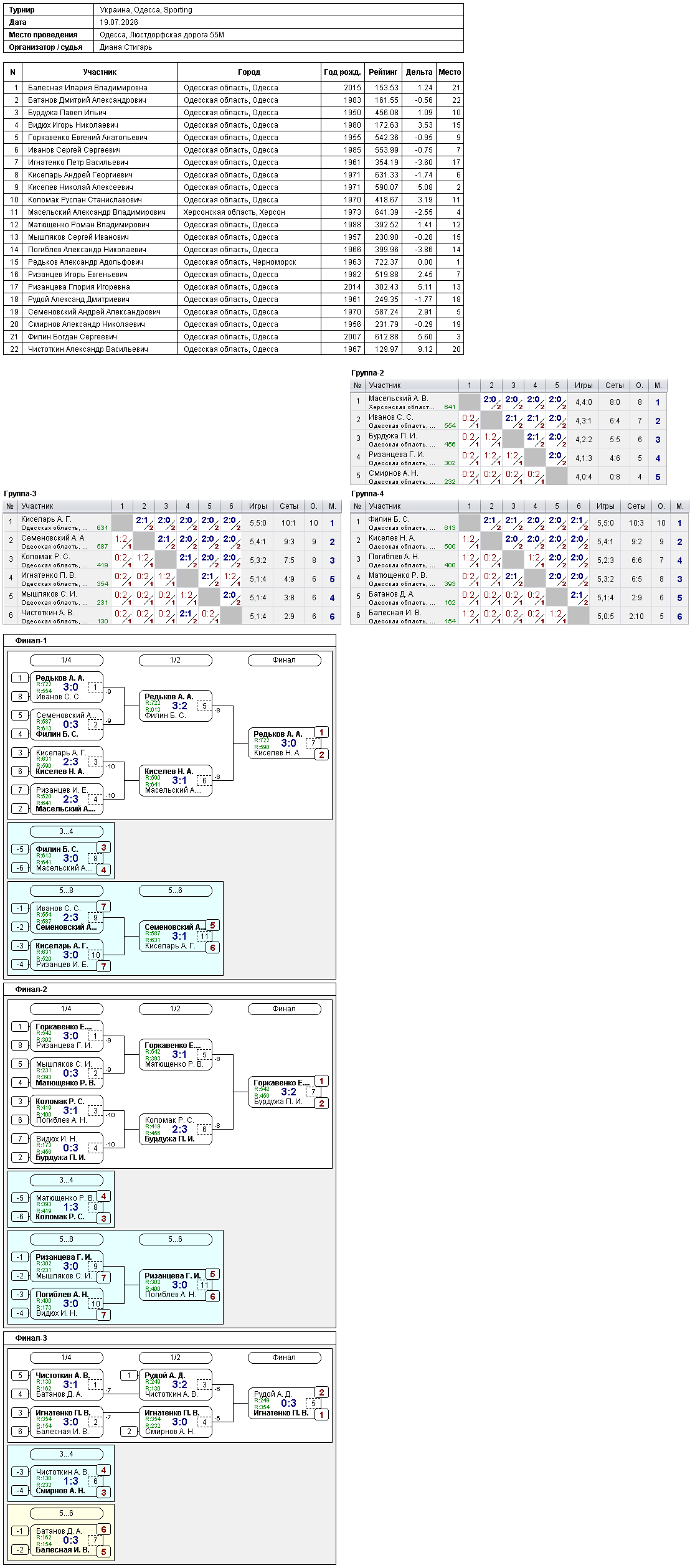Click the 1/4 stage label in Финал-3
Viewport: 695px width, 1568px height.
coord(67,1358)
